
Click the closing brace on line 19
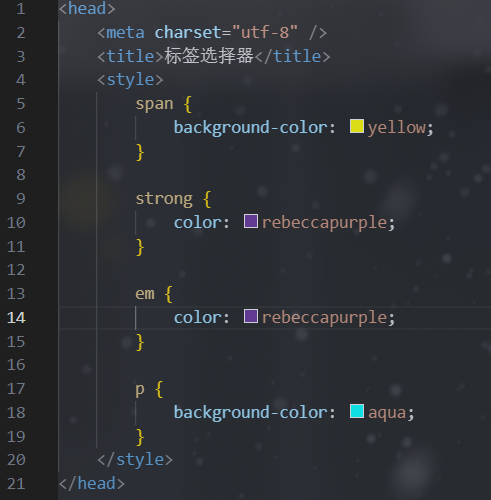coord(140,437)
